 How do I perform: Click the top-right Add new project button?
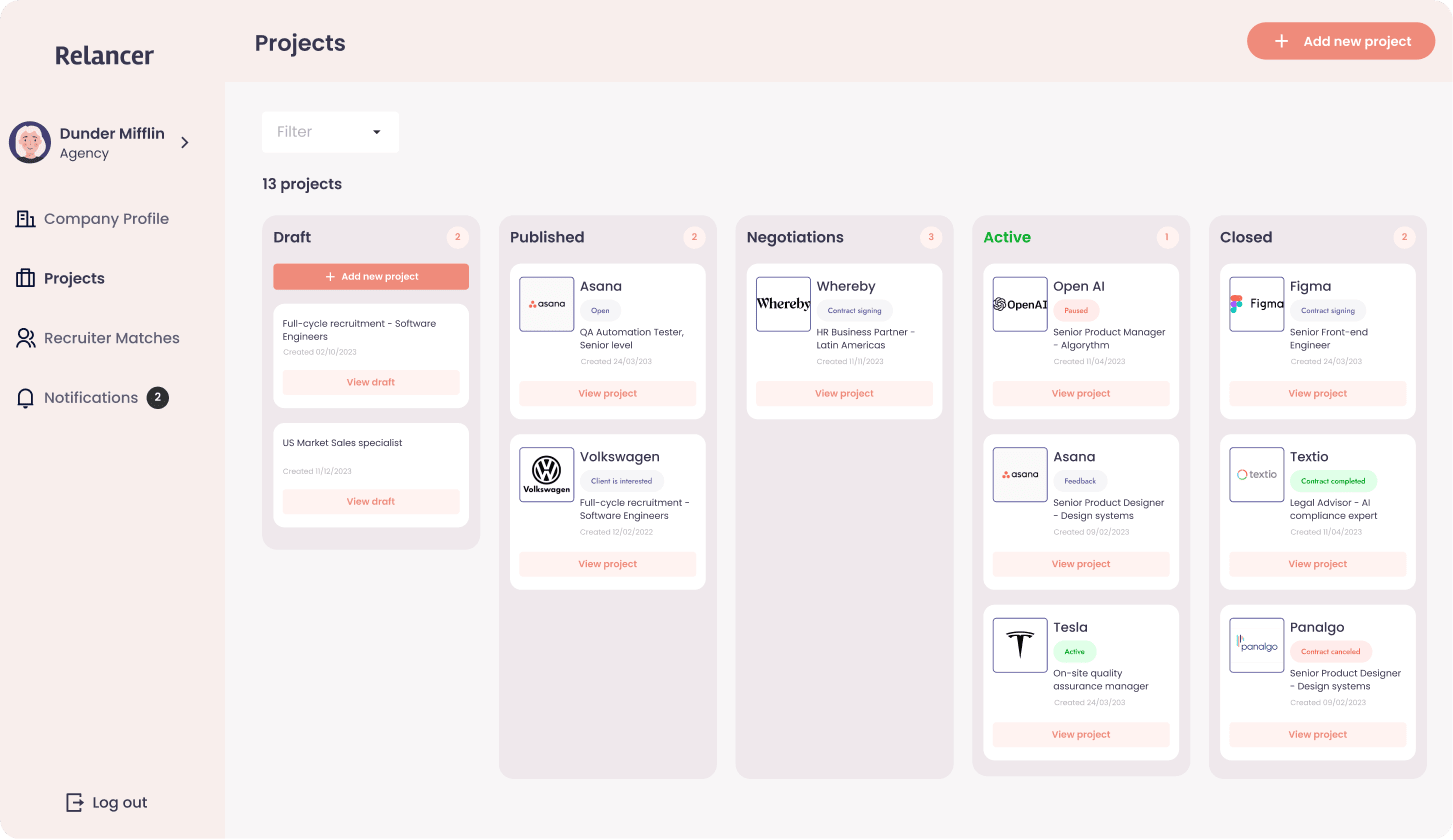tap(1341, 41)
